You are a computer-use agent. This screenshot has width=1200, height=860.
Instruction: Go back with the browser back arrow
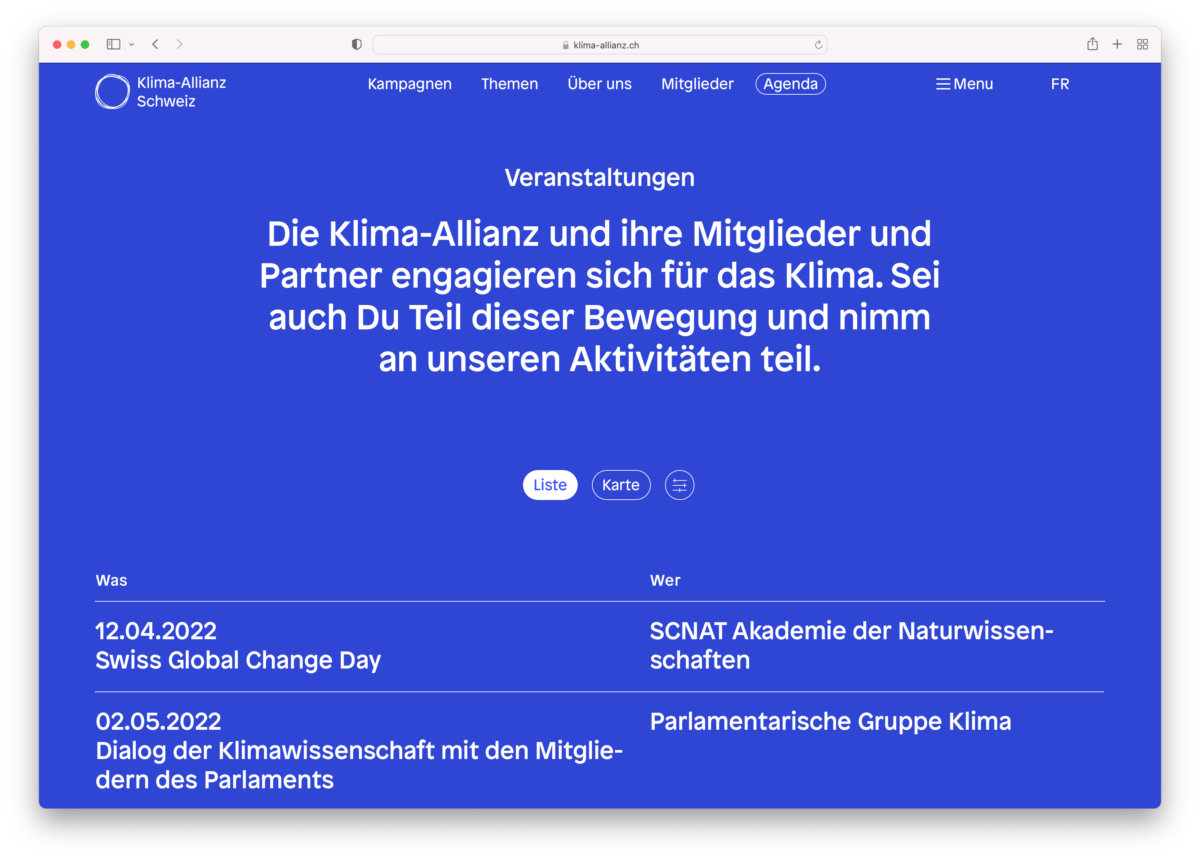[x=155, y=44]
